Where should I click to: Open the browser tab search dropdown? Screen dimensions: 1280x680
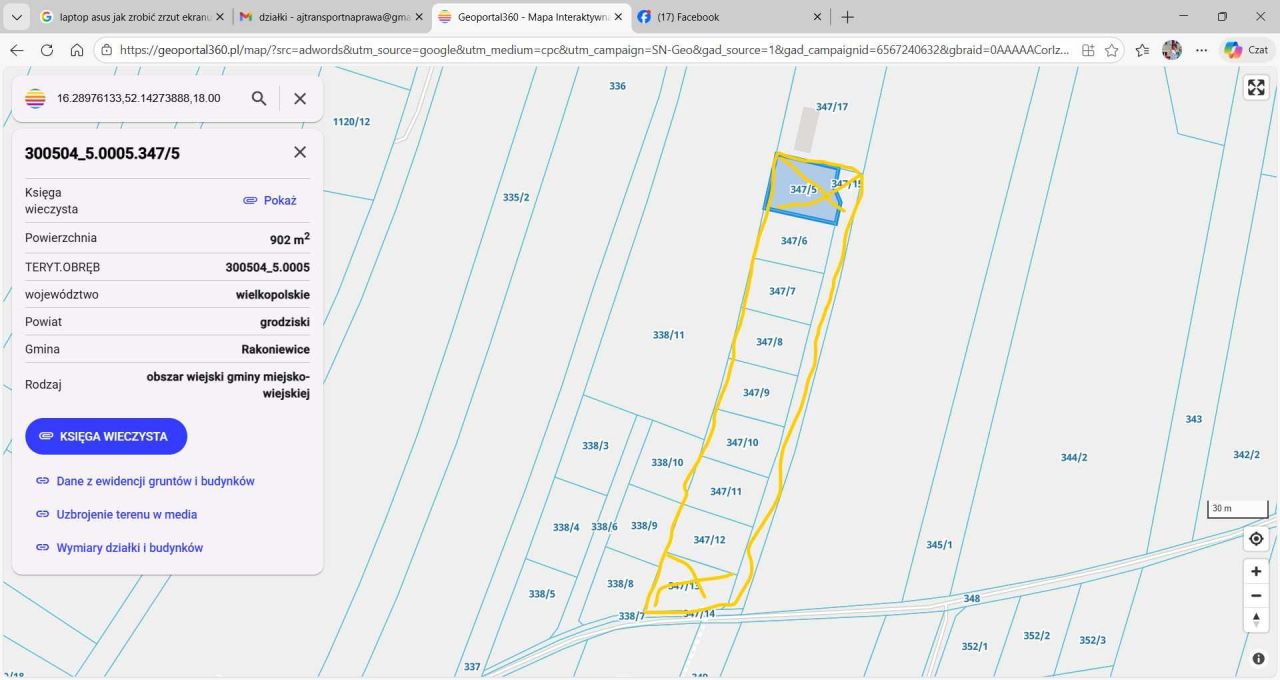[15, 17]
